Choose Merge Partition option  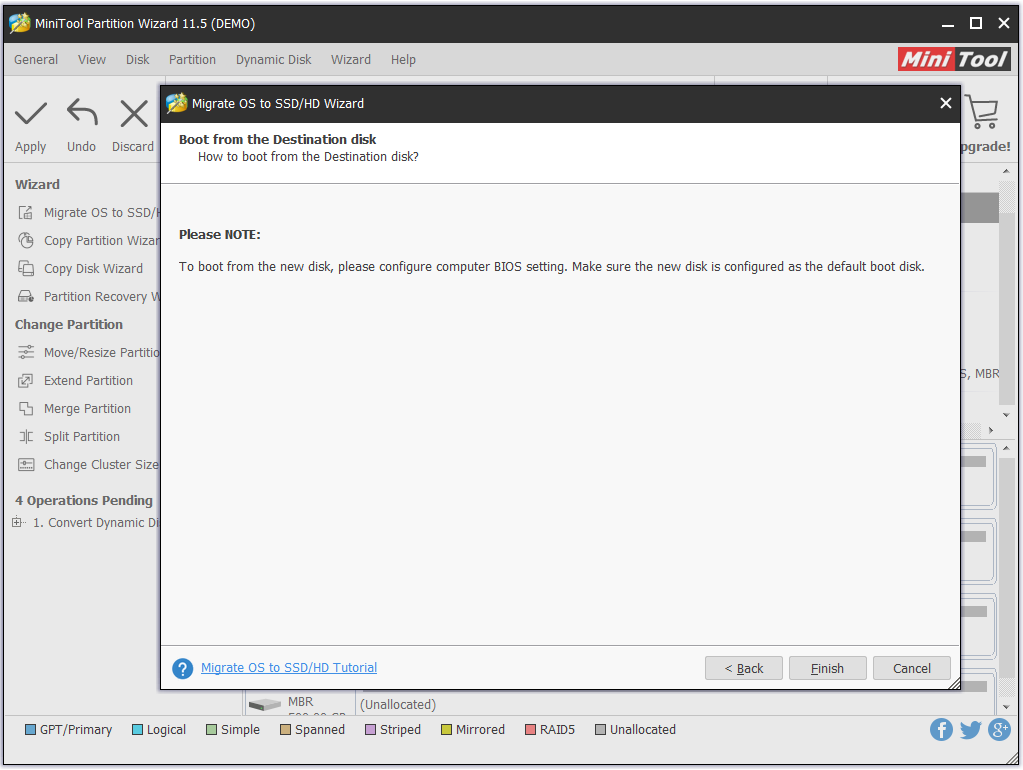(x=87, y=409)
